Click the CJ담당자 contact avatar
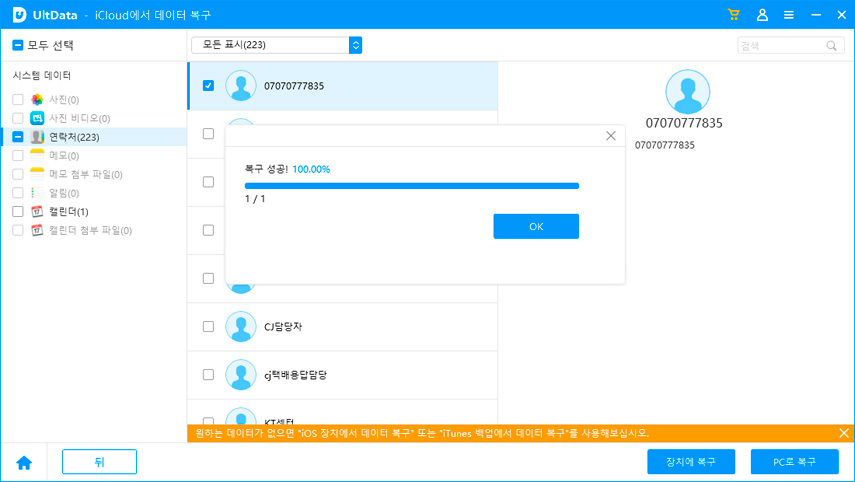 point(241,326)
